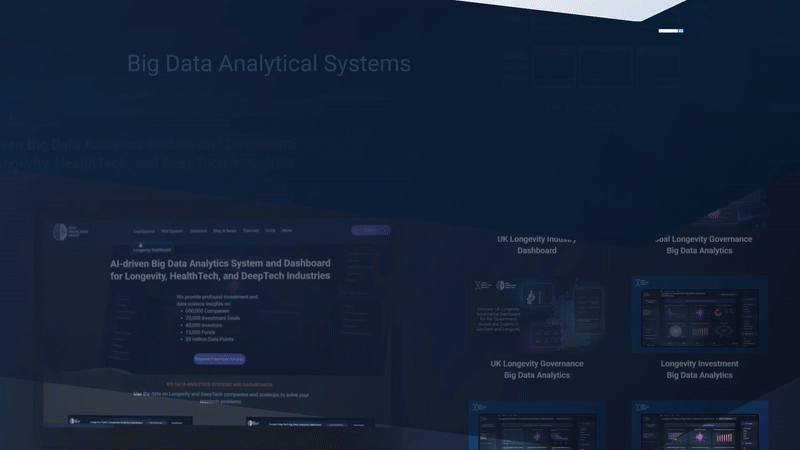Viewport: 800px width, 450px height.
Task: Expand the More menu in navigation
Action: (287, 231)
